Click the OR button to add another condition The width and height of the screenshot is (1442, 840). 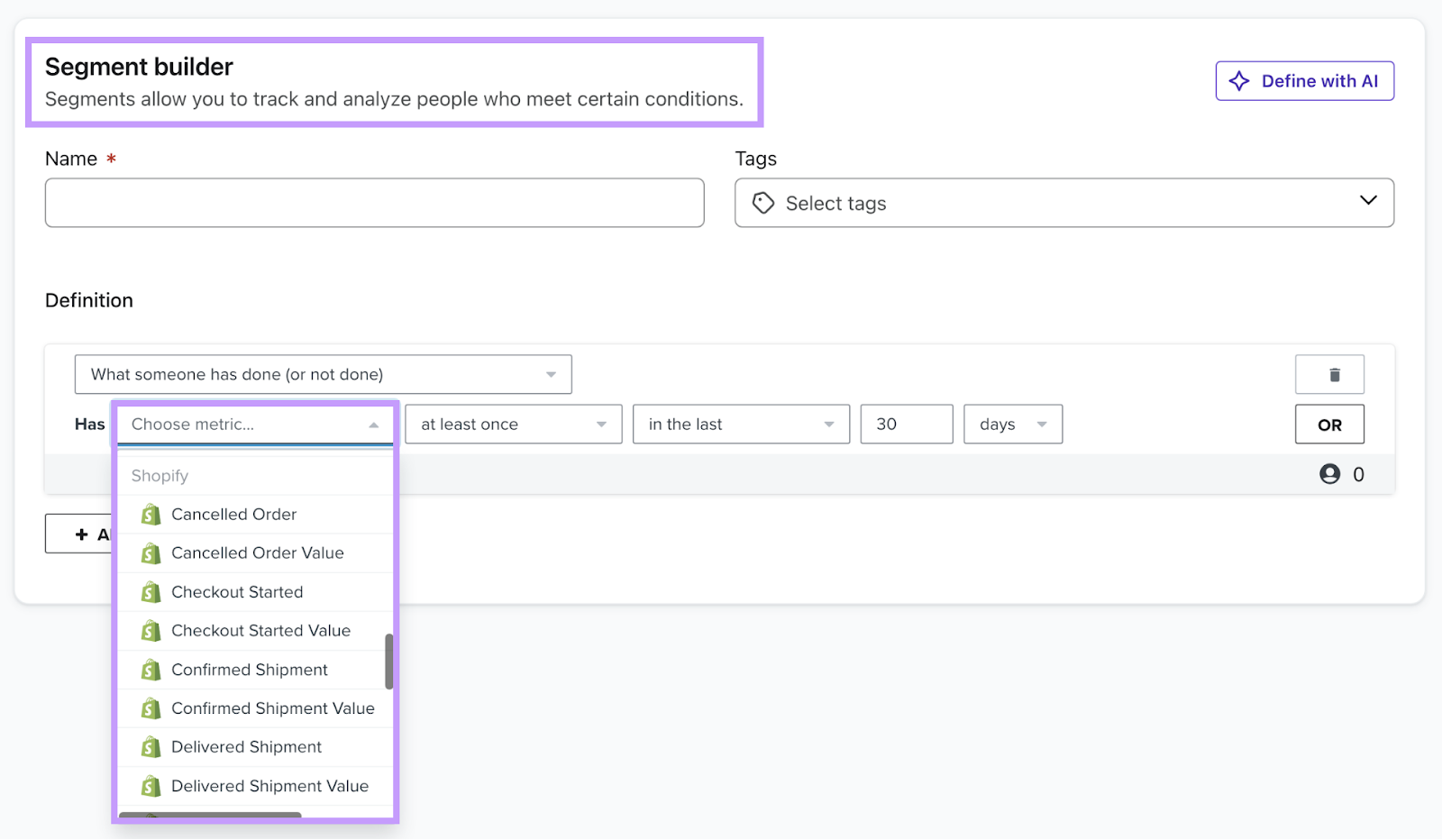pos(1329,424)
